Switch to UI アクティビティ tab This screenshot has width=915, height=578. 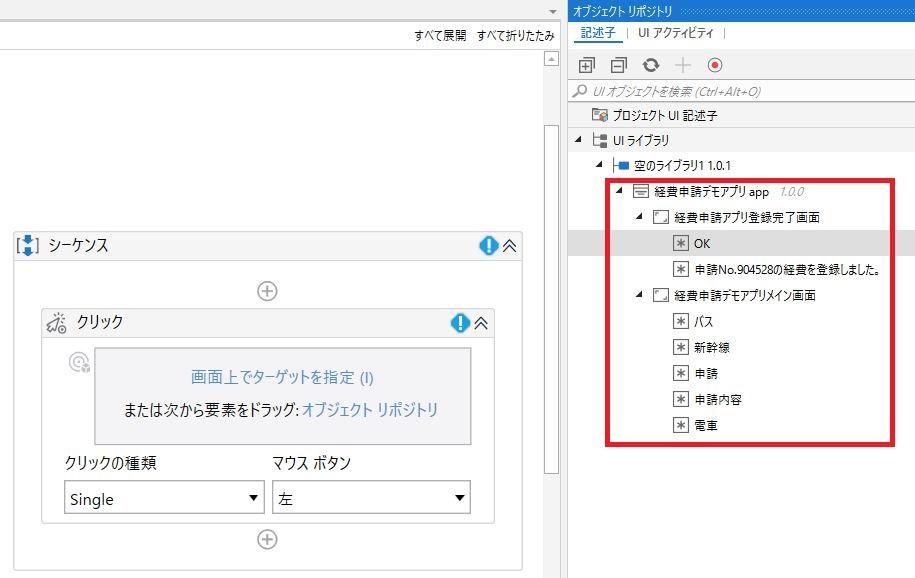pos(675,33)
